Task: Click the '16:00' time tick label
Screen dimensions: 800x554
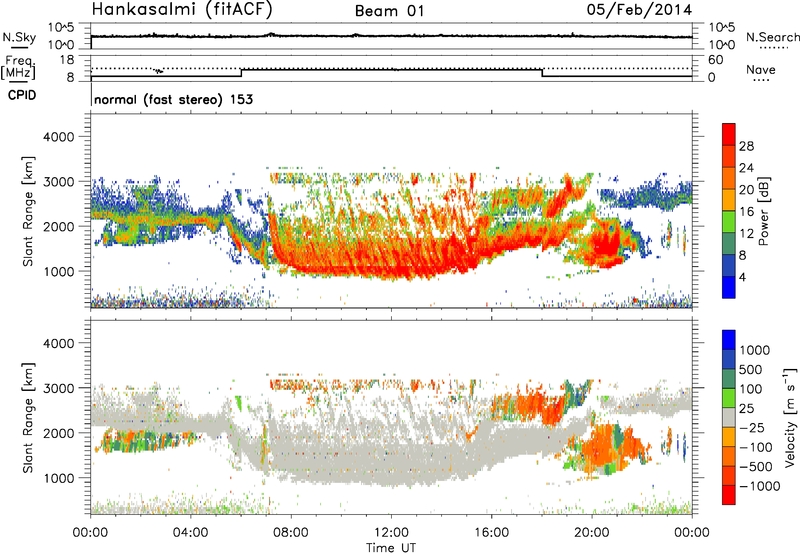Action: point(491,533)
